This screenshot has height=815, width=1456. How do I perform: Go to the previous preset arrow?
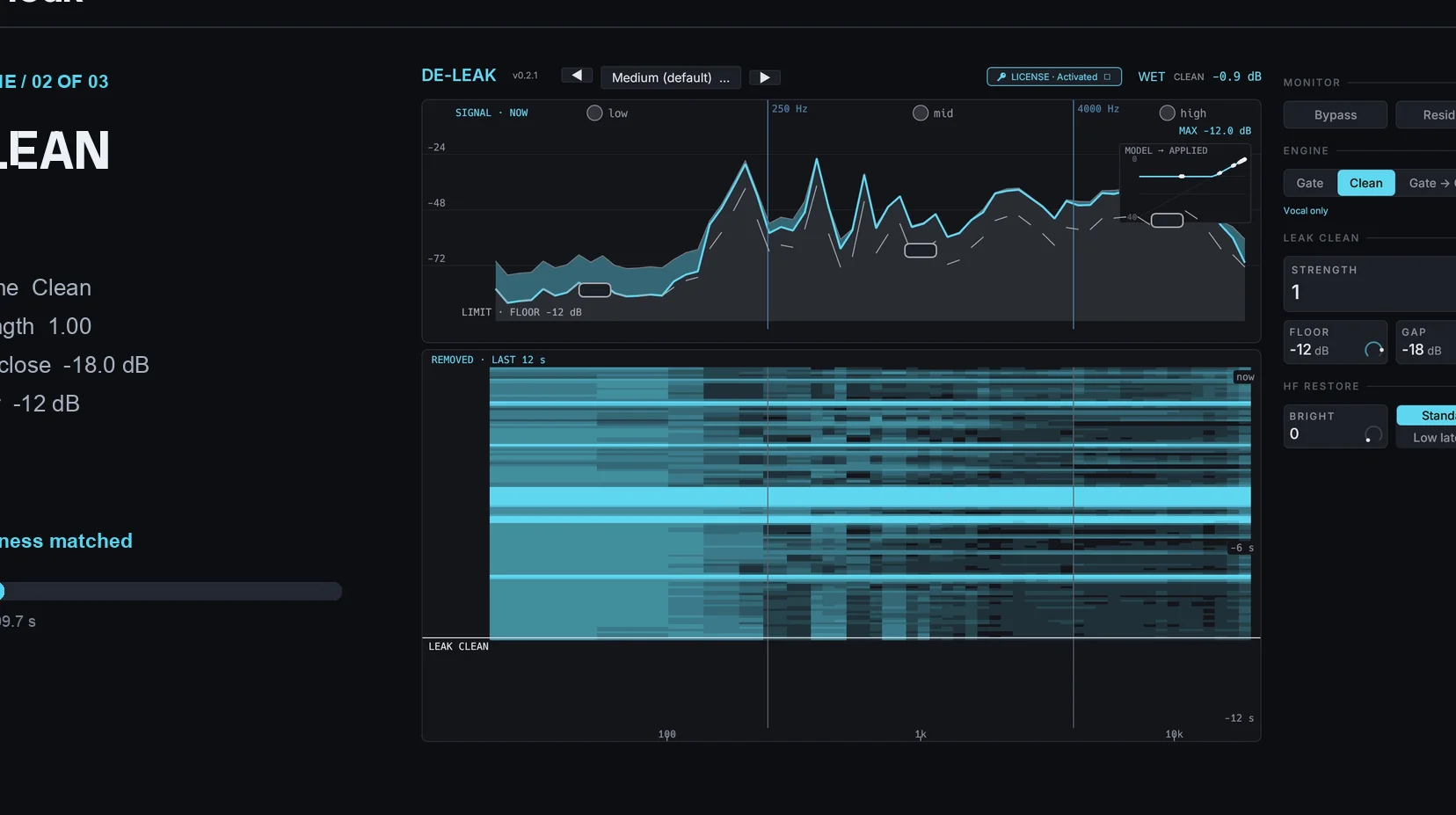tap(577, 76)
